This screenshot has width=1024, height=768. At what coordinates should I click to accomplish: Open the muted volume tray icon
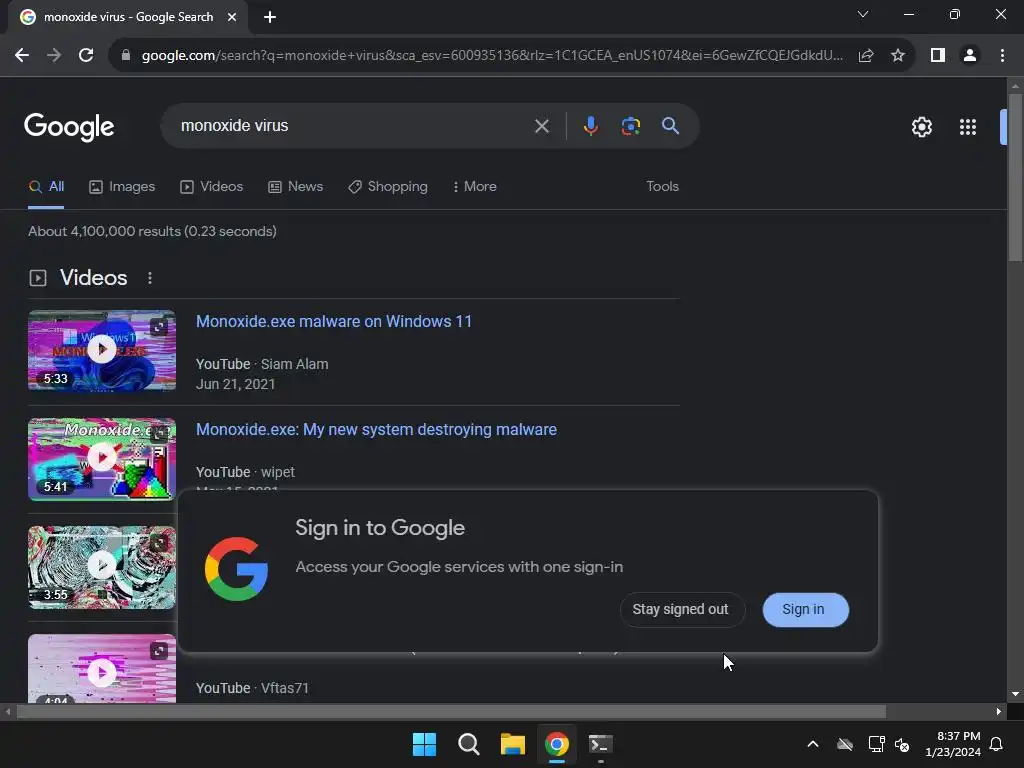click(x=902, y=744)
